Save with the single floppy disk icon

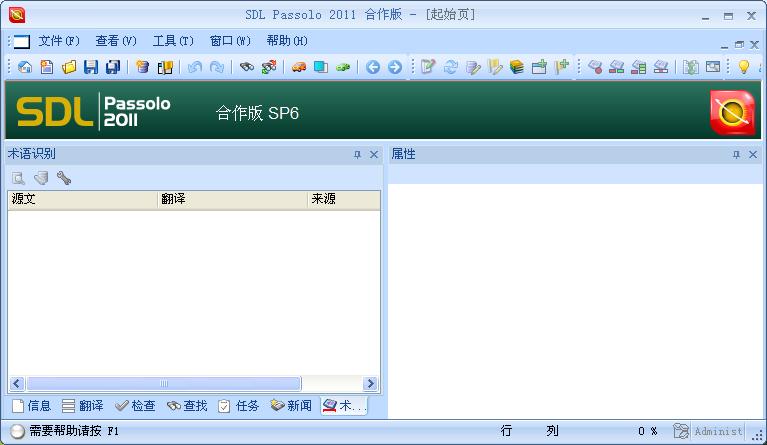[x=91, y=67]
